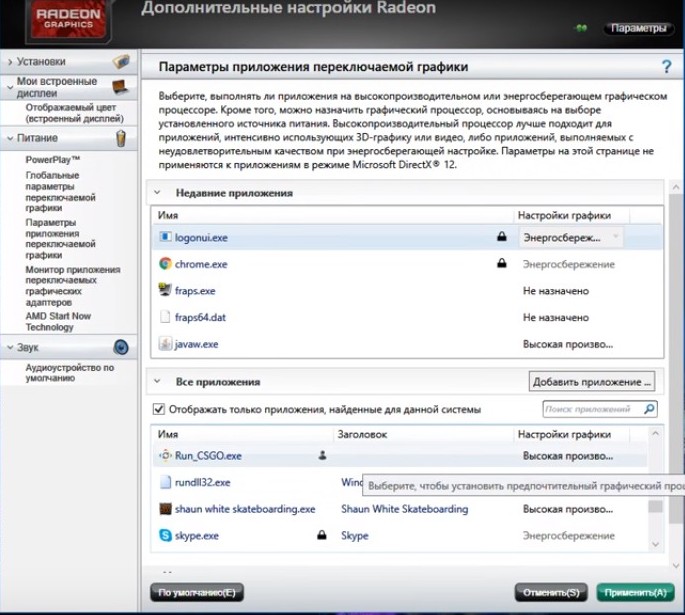
Task: Click the green pin icon beside Параметры
Action: coord(581,28)
